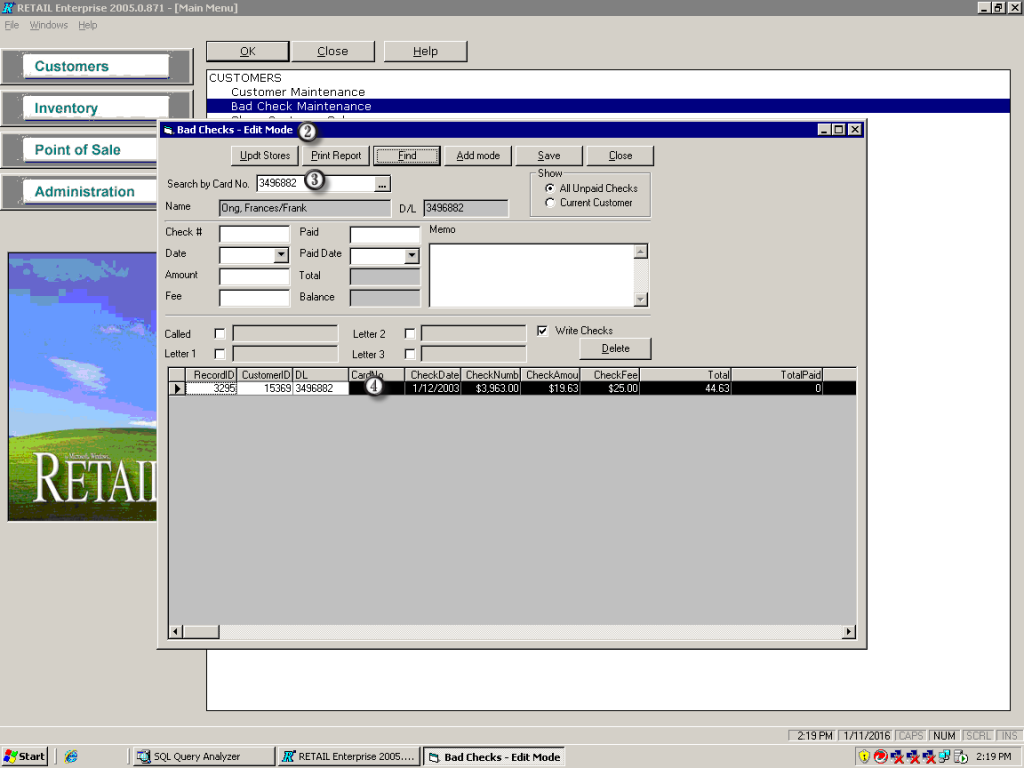Image resolution: width=1024 pixels, height=768 pixels.
Task: Click the check number cell $3,963.00
Action: tap(491, 389)
